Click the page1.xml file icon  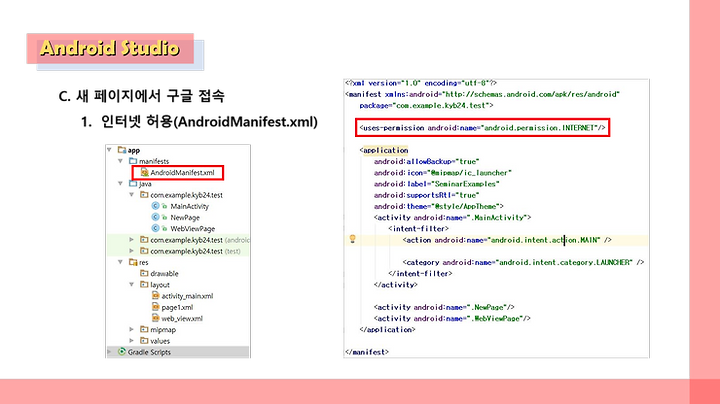pyautogui.click(x=156, y=307)
